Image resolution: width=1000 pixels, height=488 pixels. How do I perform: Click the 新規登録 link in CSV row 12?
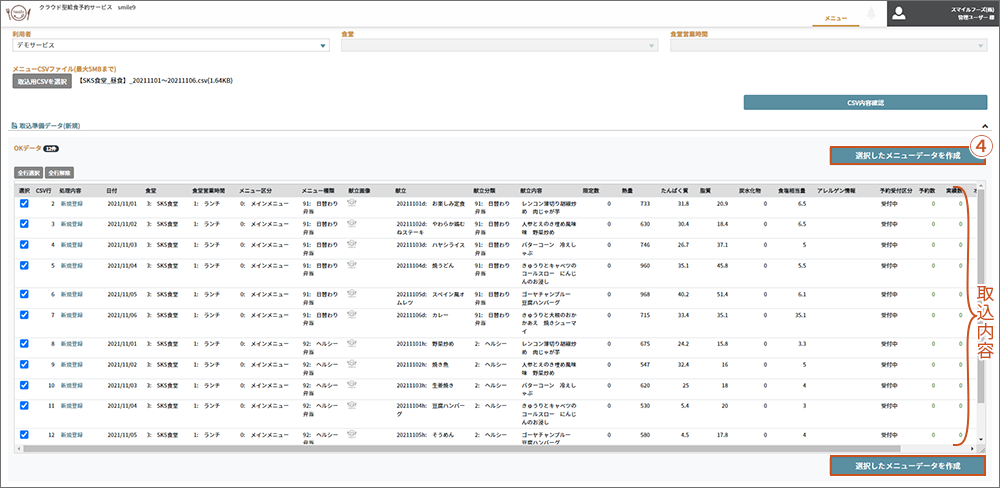click(x=71, y=434)
